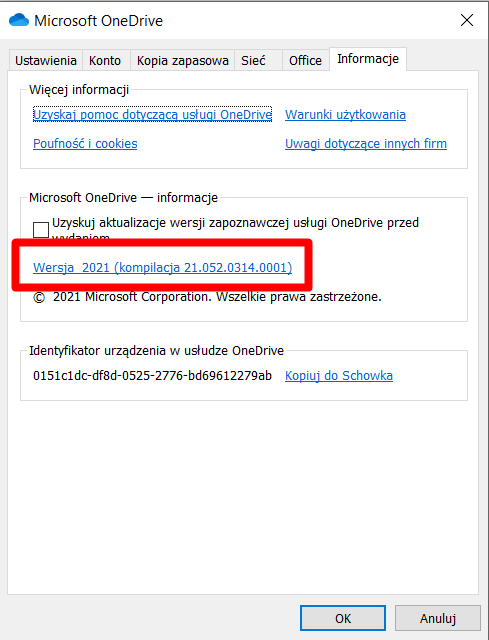This screenshot has height=640, width=489.
Task: Click the 2021 Microsoft Corporation copyright text
Action: coord(207,297)
